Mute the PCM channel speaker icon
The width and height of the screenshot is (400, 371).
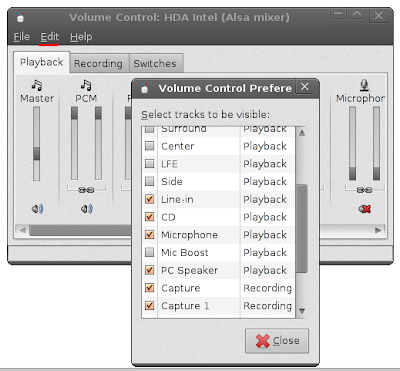click(87, 209)
